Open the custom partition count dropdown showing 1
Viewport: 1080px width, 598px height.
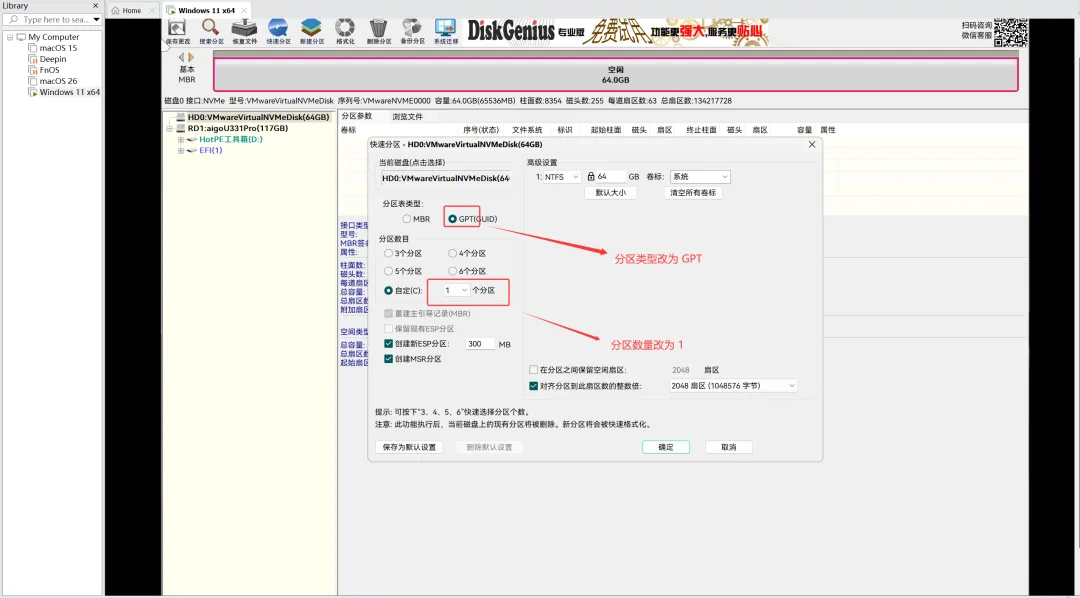click(x=455, y=291)
